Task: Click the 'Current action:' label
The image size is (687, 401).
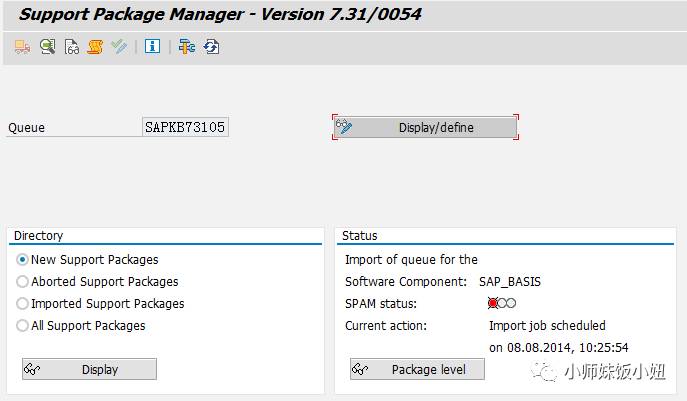Action: 386,326
